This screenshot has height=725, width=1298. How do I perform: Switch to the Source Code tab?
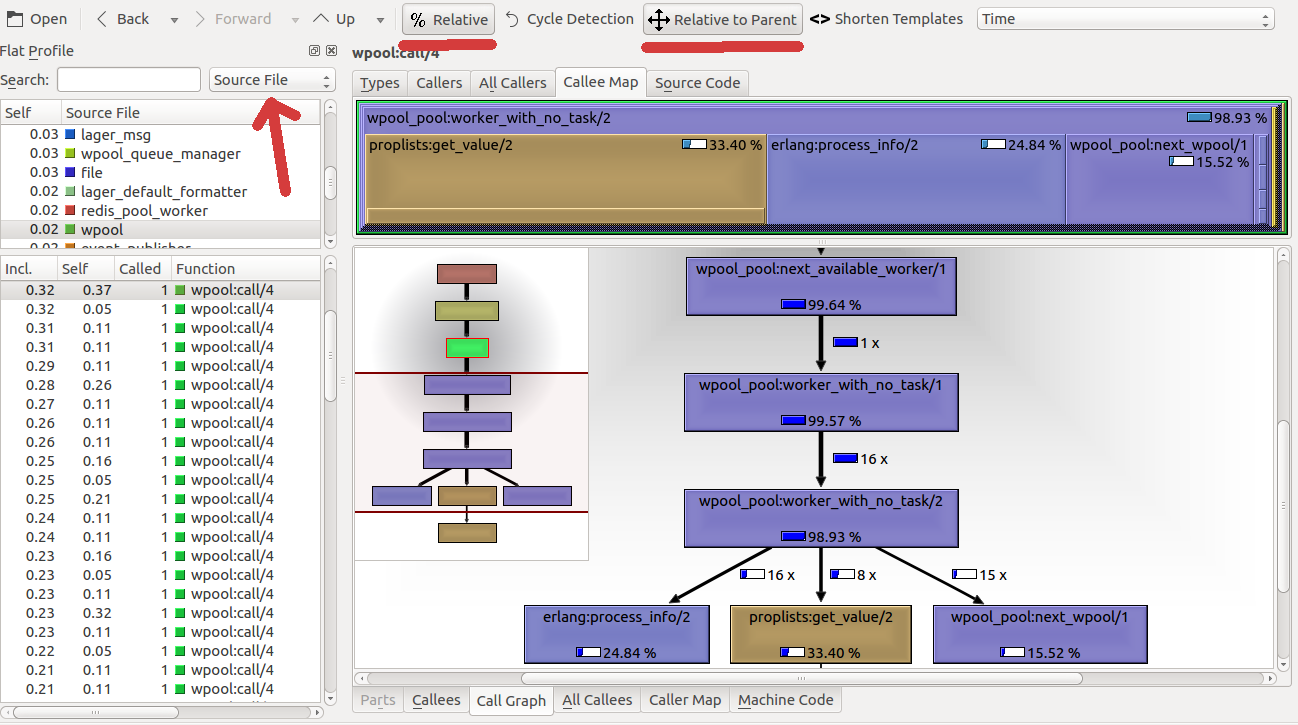(697, 83)
